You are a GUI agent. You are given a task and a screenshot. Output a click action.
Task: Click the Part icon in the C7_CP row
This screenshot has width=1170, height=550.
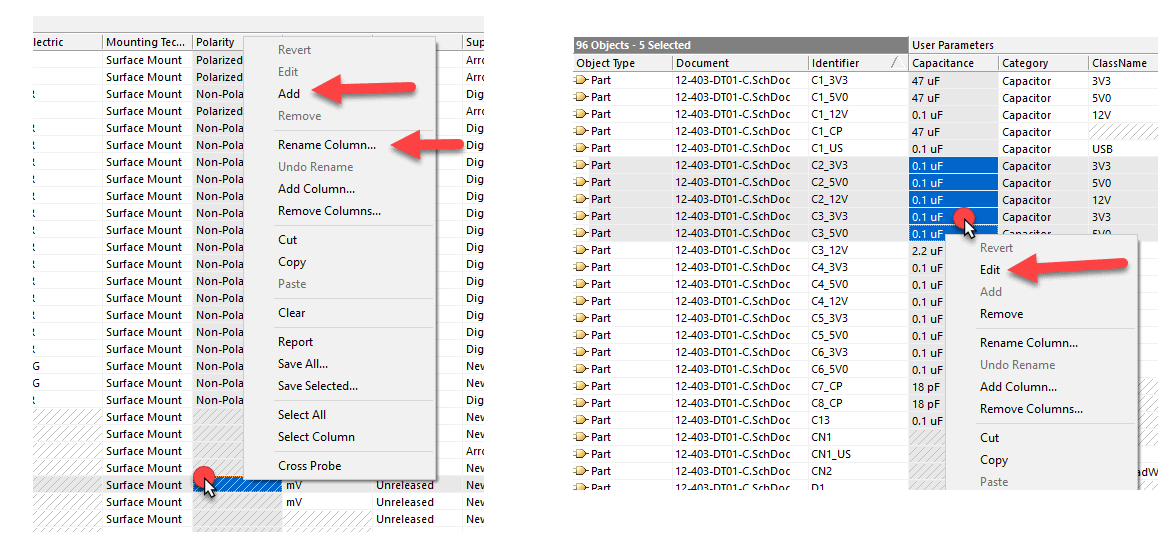coord(581,387)
